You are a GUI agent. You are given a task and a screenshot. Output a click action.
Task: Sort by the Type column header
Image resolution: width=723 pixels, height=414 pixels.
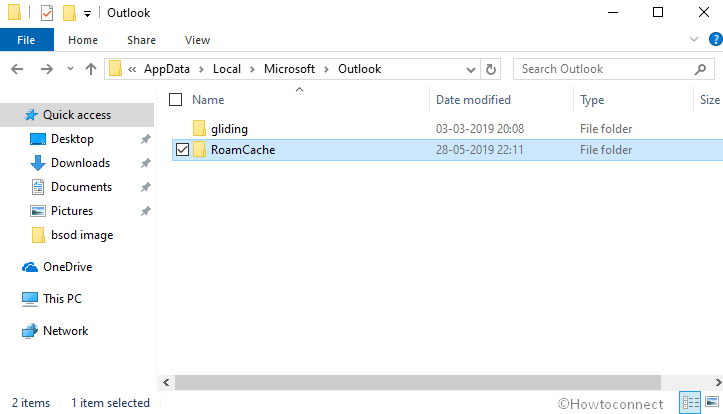tap(592, 100)
